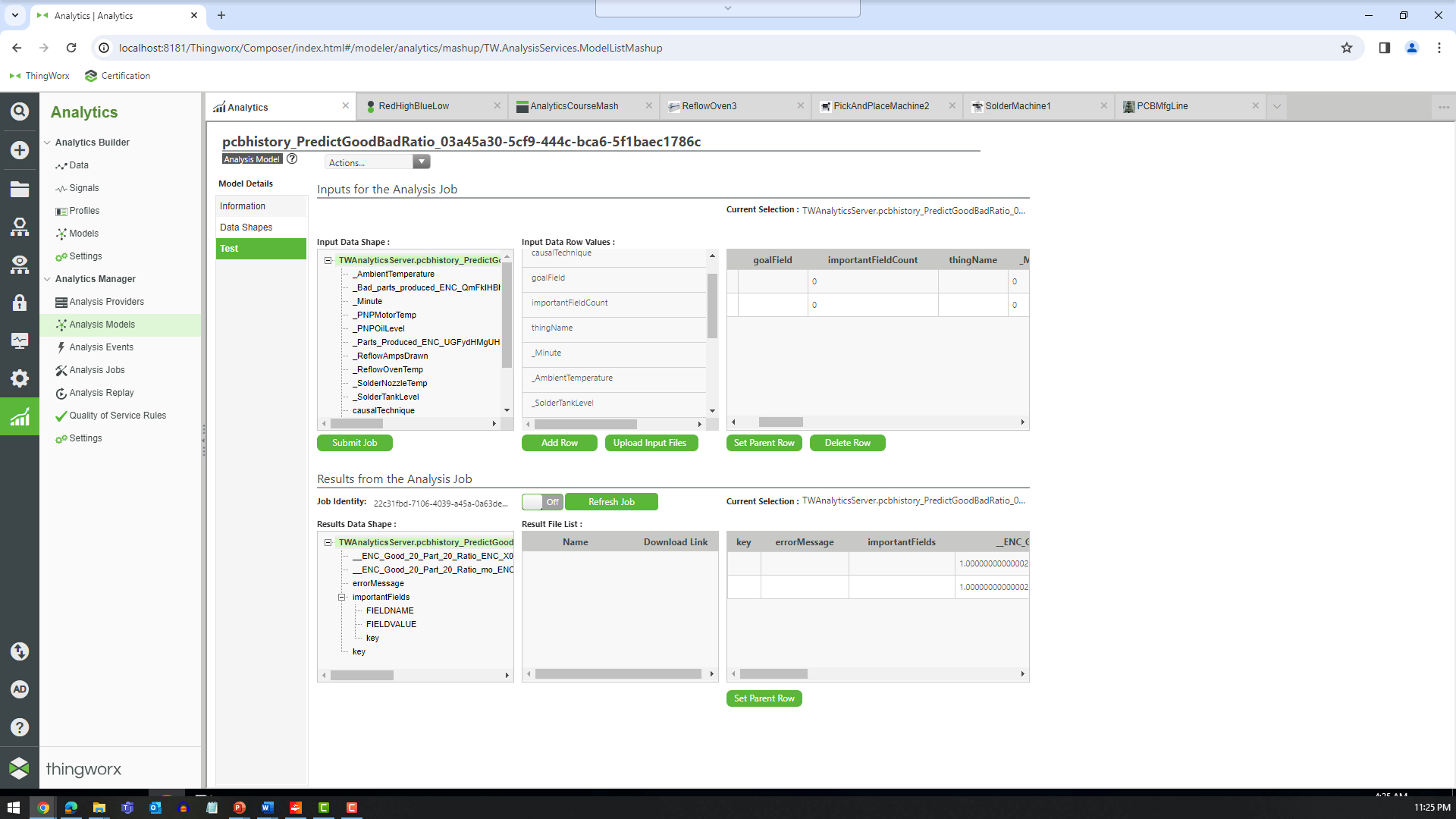Toggle the Off switch beside Refresh Job
Viewport: 1456px width, 819px height.
coord(541,501)
